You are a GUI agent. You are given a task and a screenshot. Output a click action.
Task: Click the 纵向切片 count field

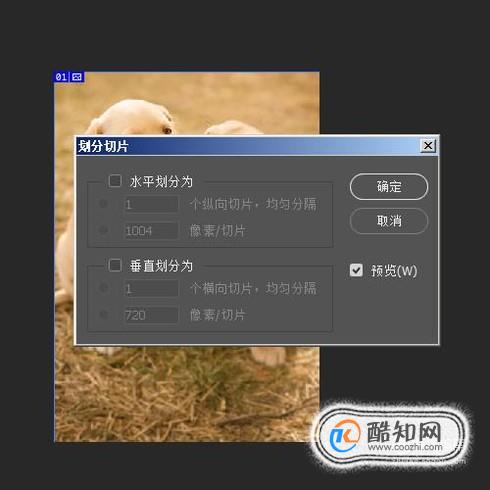[x=151, y=204]
